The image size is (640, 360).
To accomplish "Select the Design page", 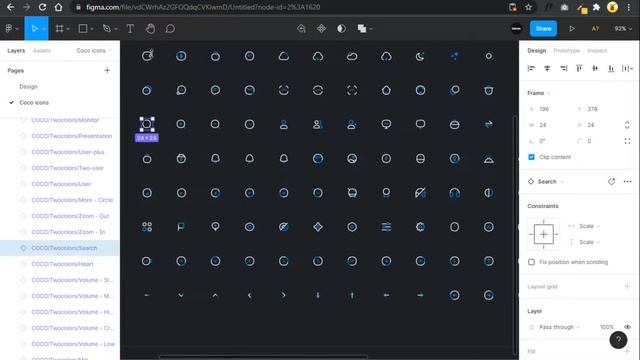I will pos(28,87).
